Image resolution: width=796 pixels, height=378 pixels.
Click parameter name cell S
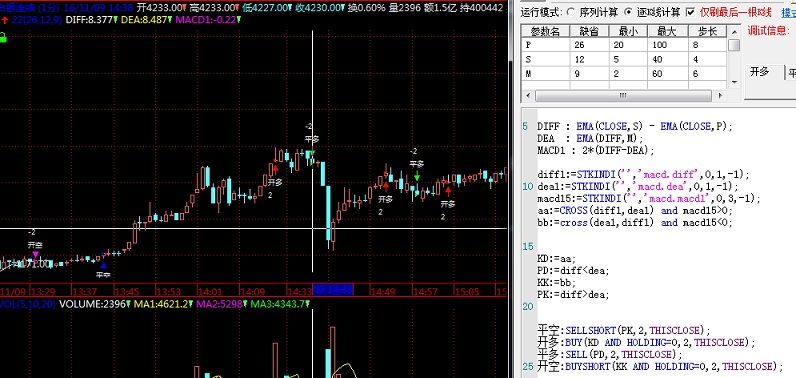(x=545, y=59)
